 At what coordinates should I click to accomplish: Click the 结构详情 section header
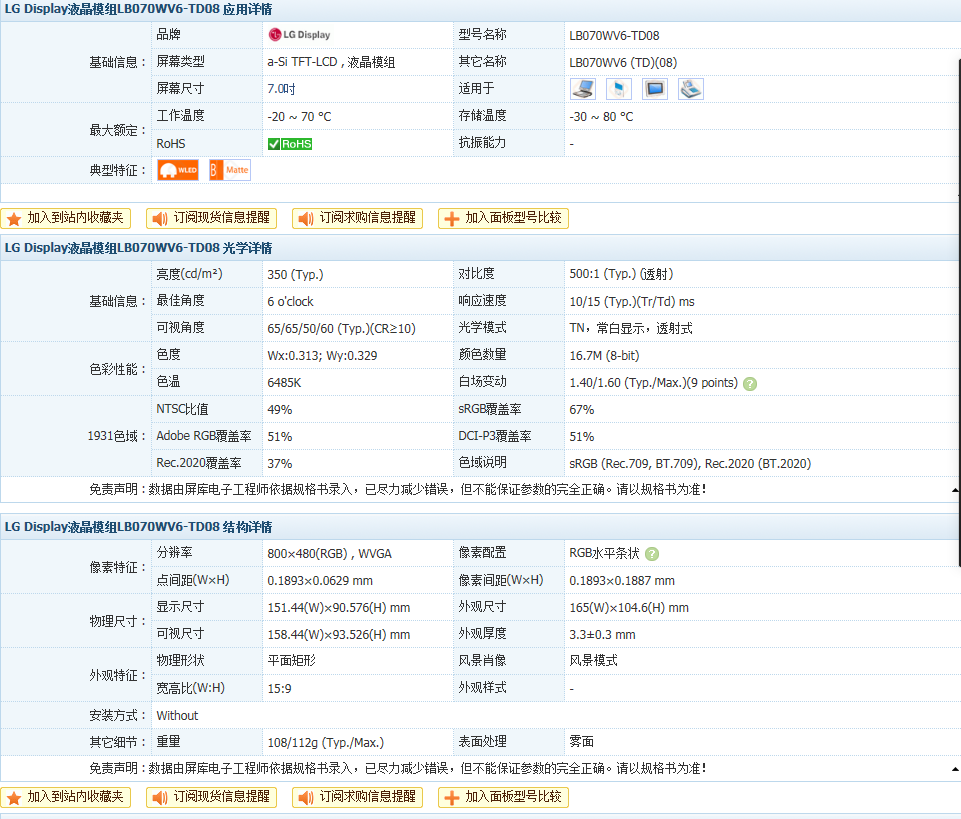coord(480,527)
